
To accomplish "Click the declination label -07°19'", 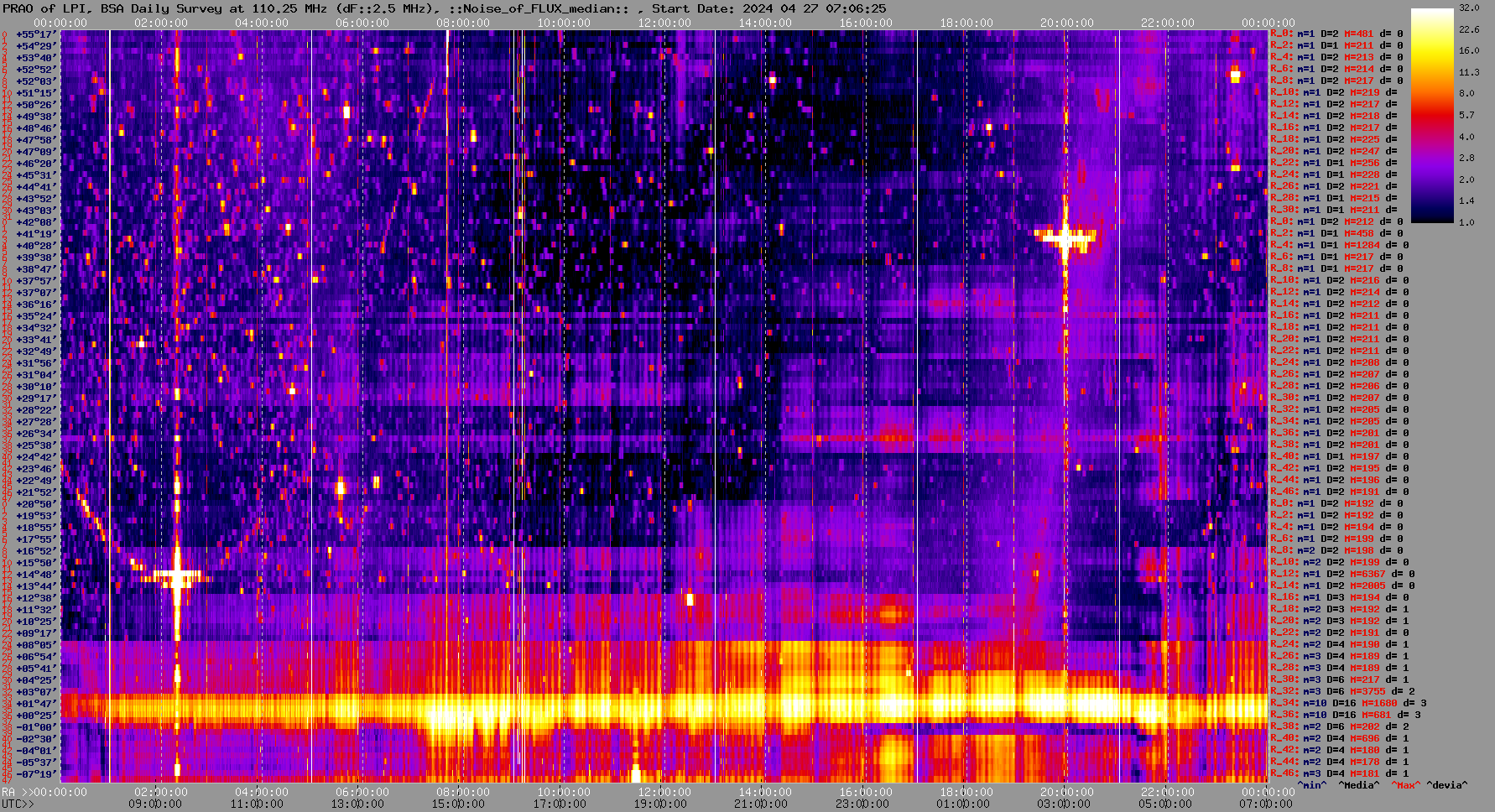I will (x=36, y=773).
